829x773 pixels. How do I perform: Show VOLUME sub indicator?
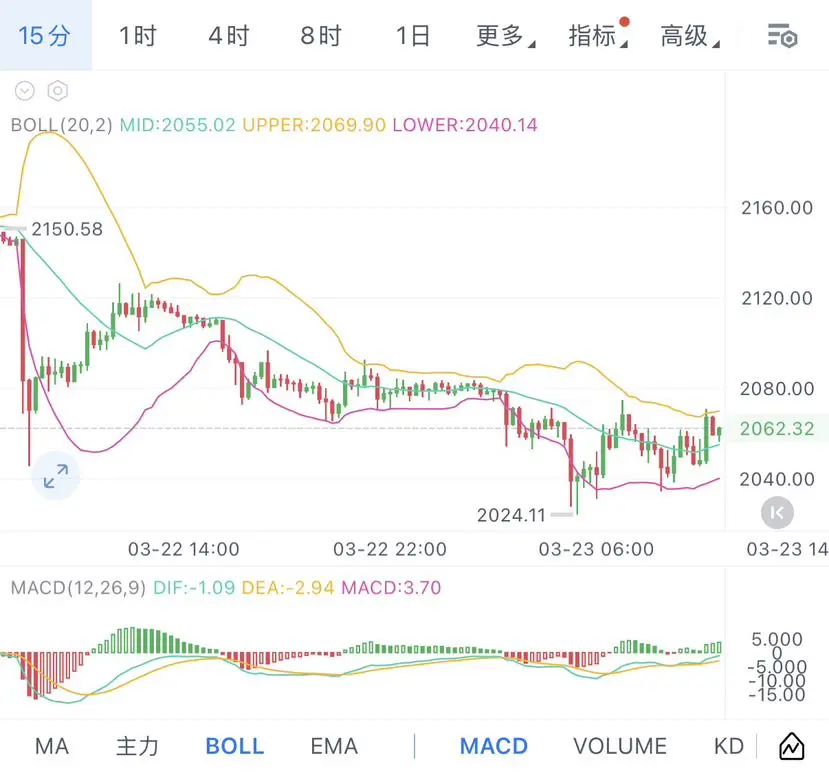click(620, 746)
